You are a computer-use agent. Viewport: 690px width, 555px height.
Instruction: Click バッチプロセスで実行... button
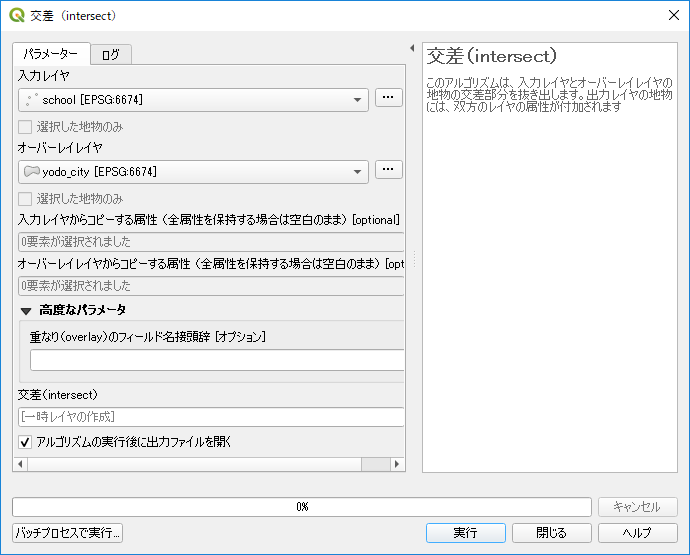(67, 533)
